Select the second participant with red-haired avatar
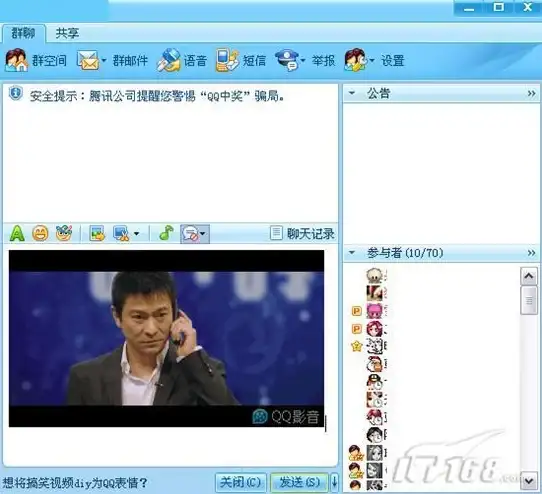This screenshot has height=494, width=542. click(374, 293)
